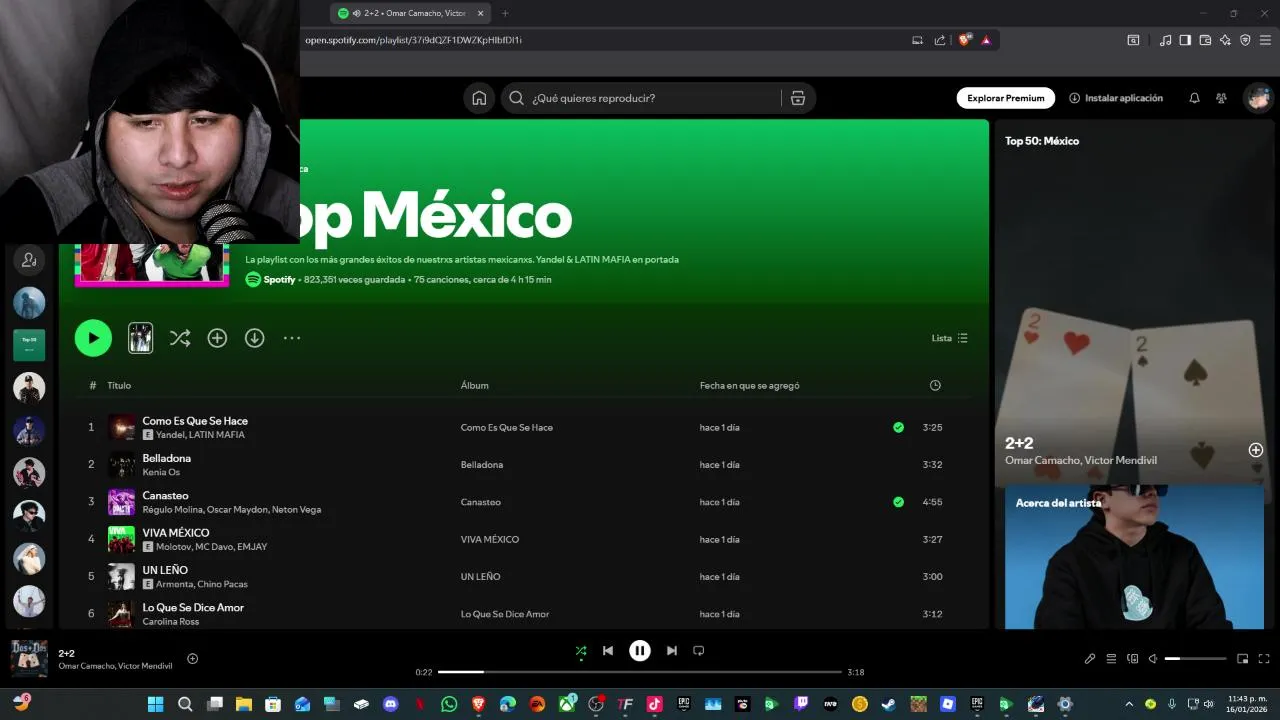The image size is (1280, 720).
Task: Open the album UN LEÑO link
Action: (x=480, y=577)
